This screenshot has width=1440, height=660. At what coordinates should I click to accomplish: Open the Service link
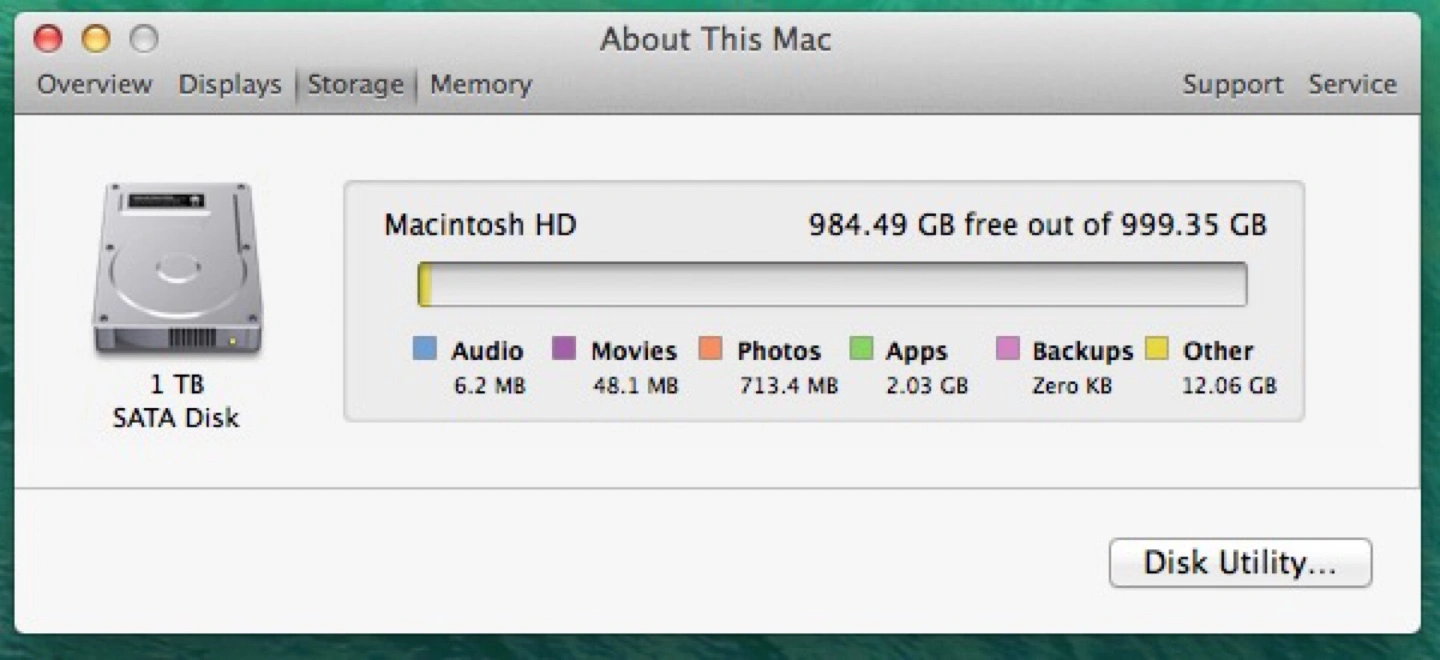click(1353, 85)
